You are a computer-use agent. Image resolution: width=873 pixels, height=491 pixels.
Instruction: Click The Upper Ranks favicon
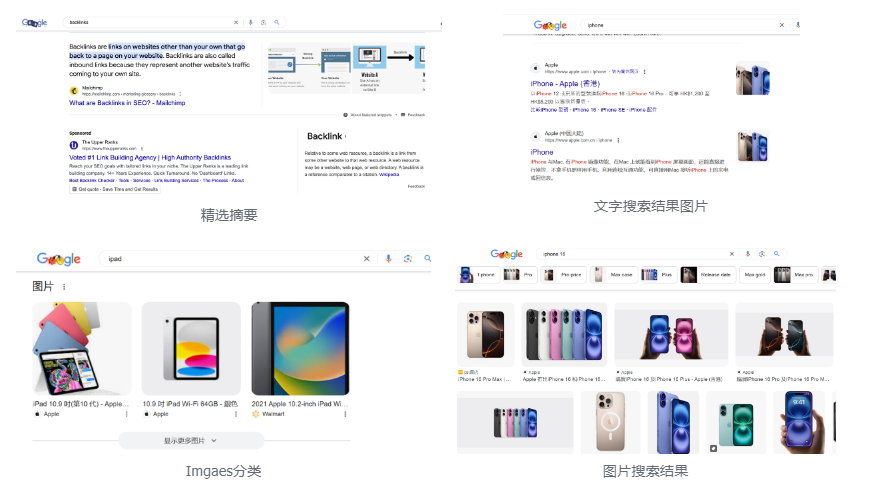pos(73,145)
